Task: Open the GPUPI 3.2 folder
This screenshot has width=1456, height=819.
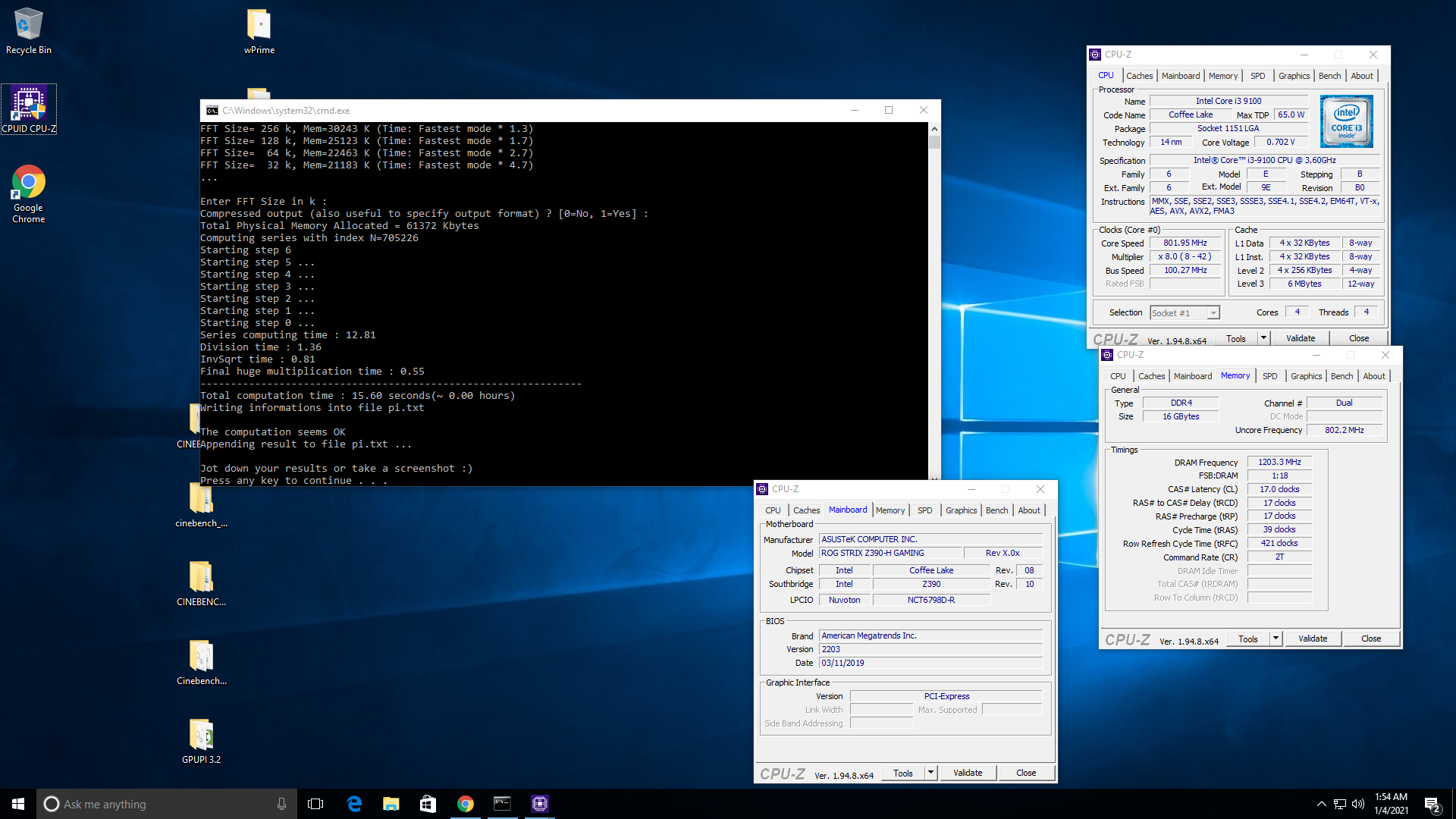Action: 201,741
